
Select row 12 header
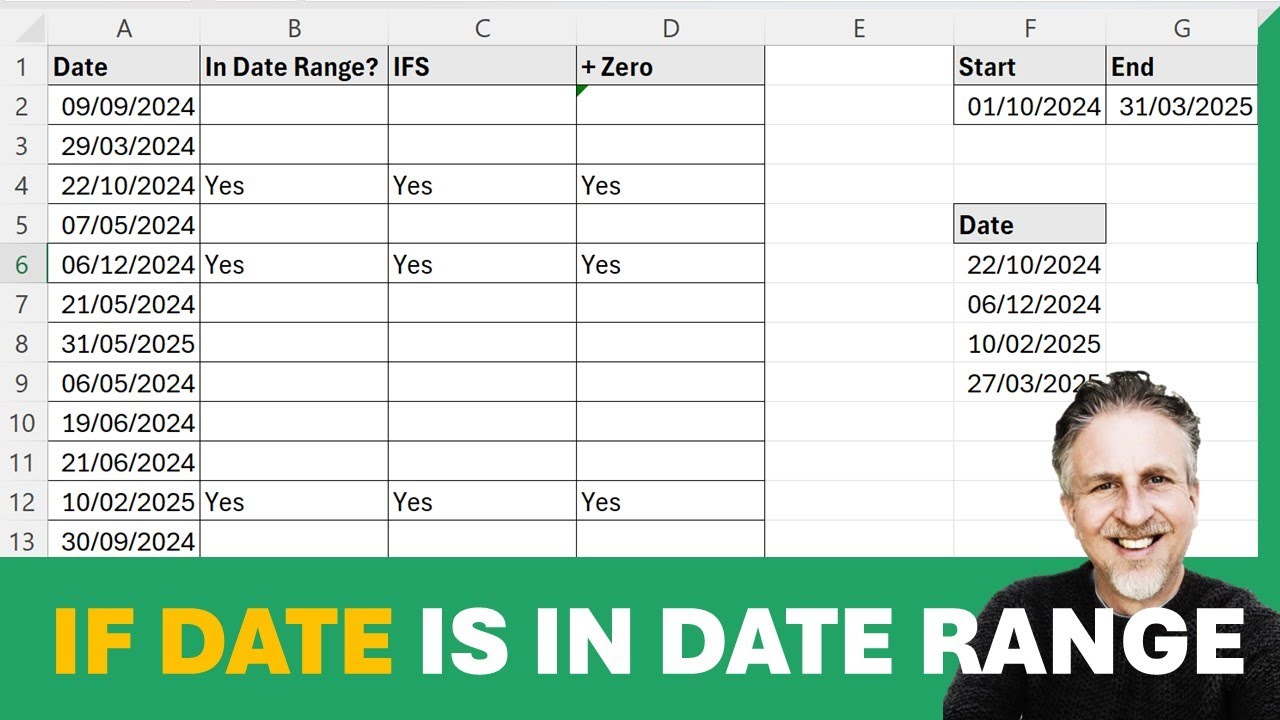tap(23, 502)
